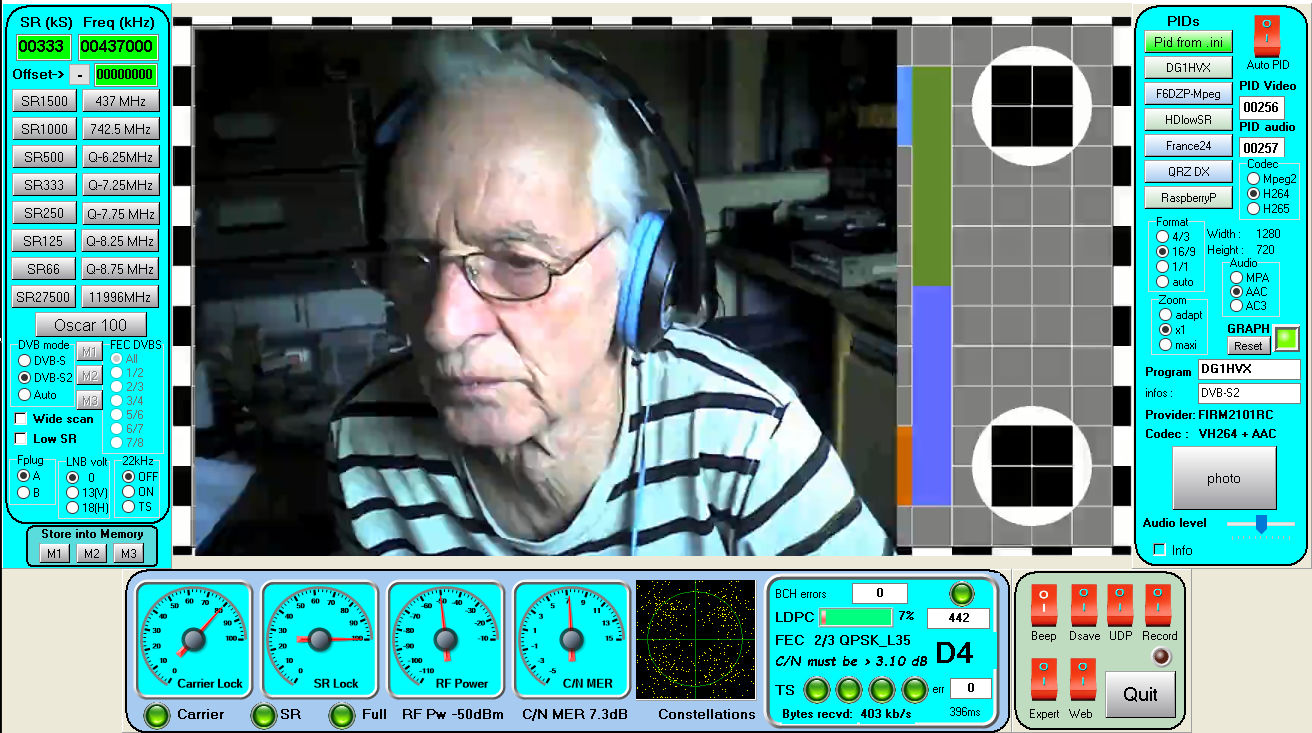1312x733 pixels.
Task: Choose the Q-7.25MHz frequency preset
Action: (x=120, y=186)
